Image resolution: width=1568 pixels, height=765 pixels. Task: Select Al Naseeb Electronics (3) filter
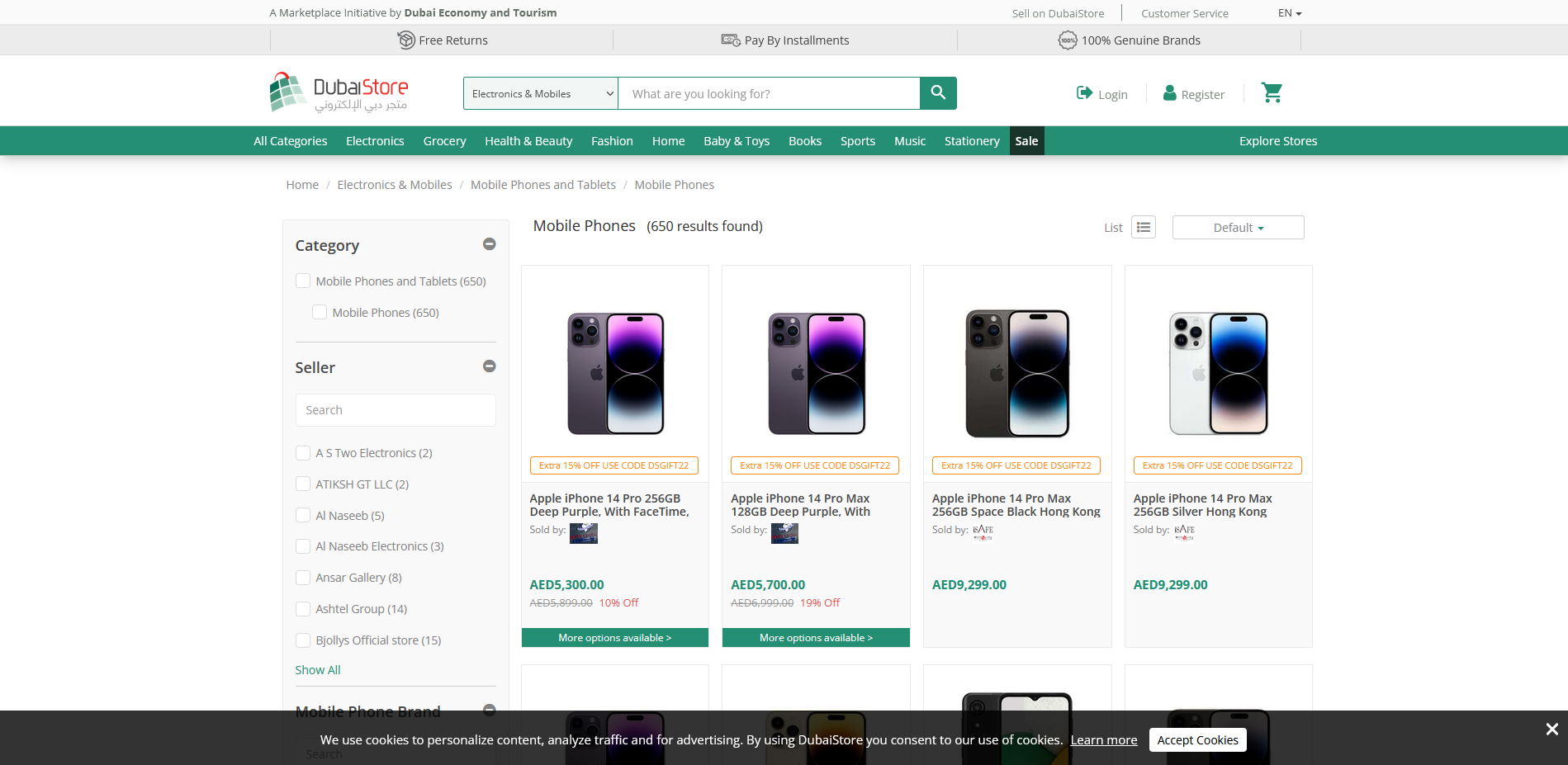[x=303, y=546]
